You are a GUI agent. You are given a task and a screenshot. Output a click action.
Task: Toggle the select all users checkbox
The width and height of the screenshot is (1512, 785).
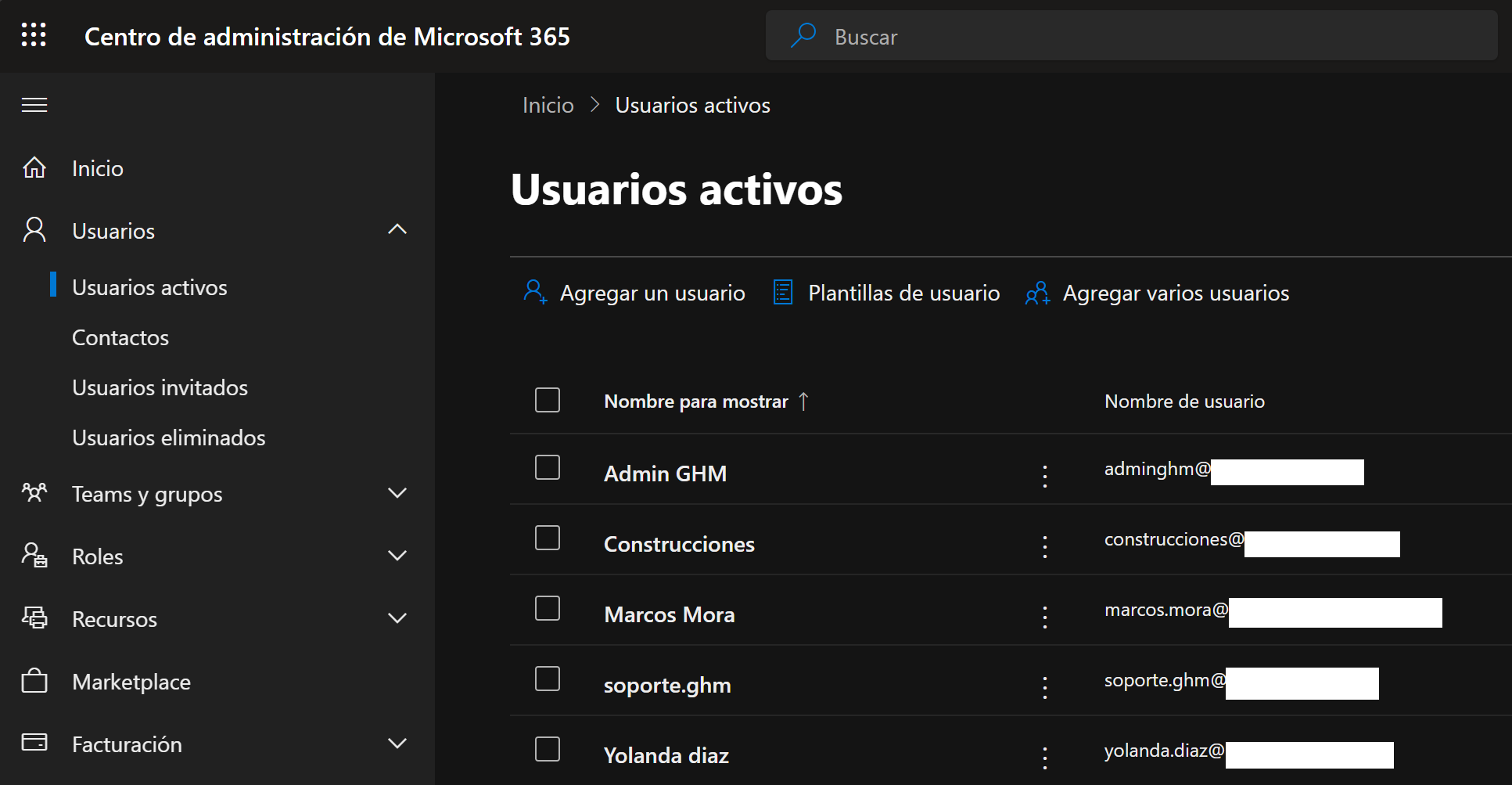pyautogui.click(x=548, y=400)
